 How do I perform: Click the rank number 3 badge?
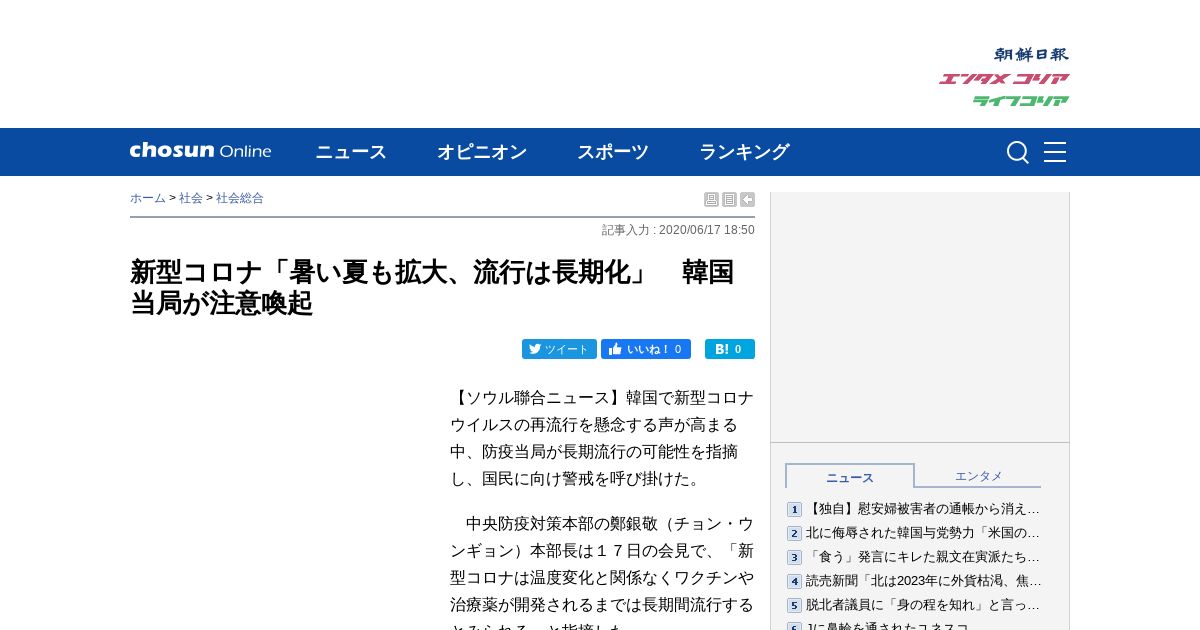(x=794, y=558)
